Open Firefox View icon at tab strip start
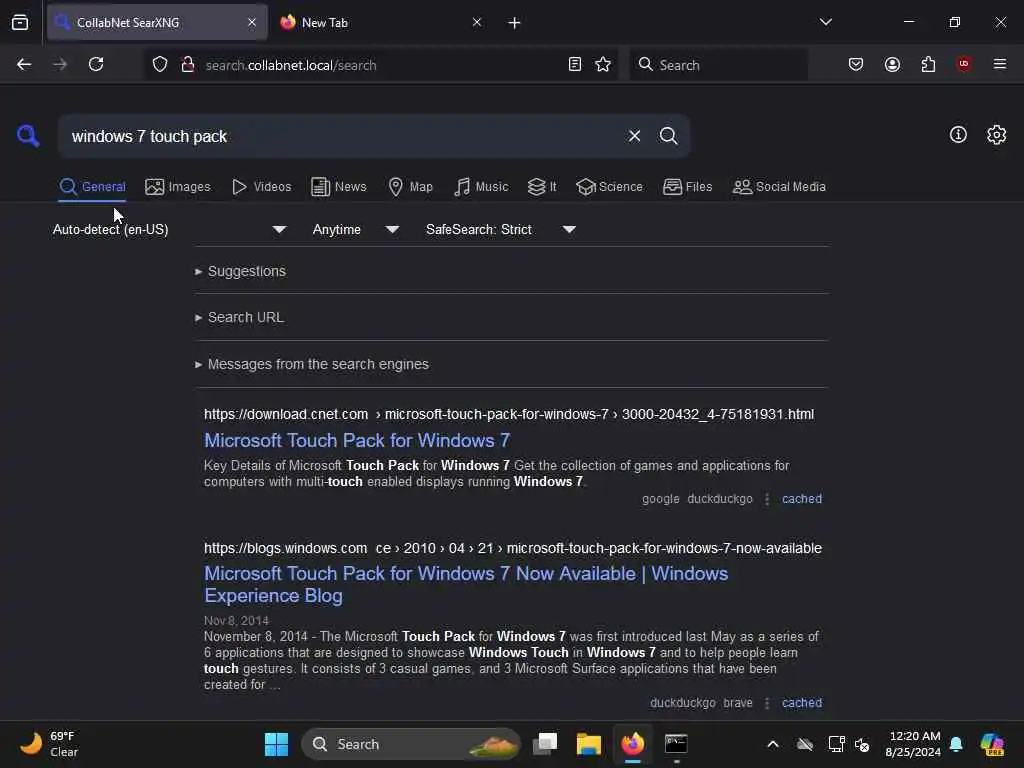This screenshot has height=768, width=1024. click(20, 22)
